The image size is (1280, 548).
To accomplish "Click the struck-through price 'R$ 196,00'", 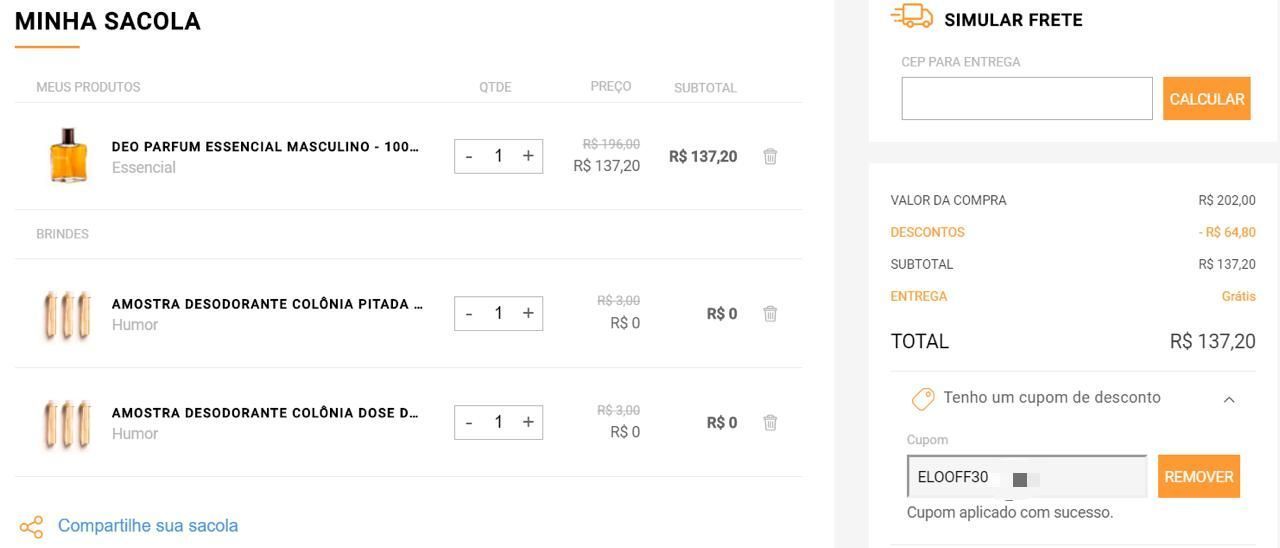I will [611, 144].
